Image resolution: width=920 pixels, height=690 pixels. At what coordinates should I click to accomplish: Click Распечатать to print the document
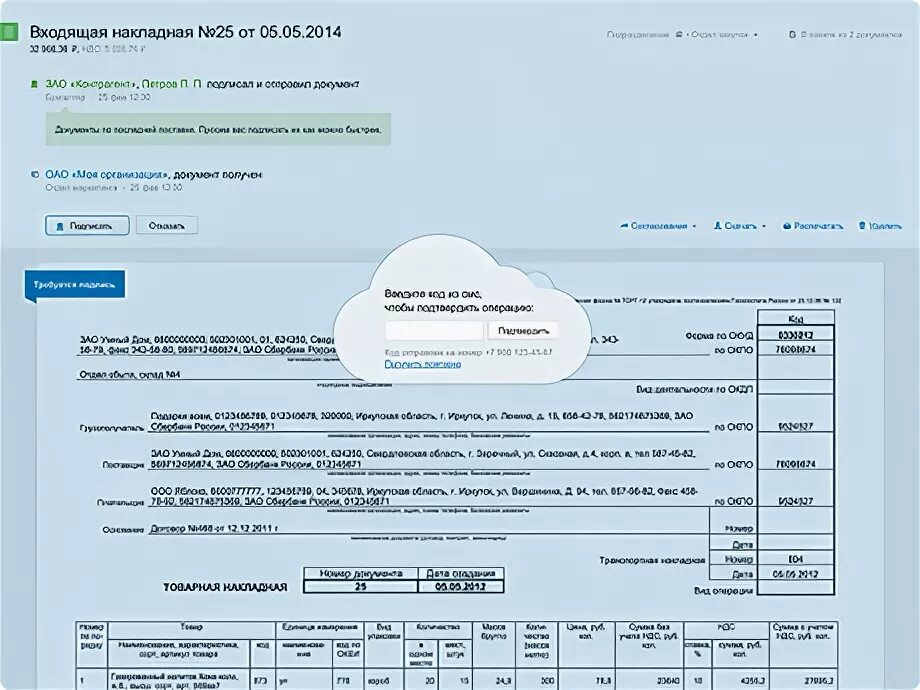pos(813,226)
